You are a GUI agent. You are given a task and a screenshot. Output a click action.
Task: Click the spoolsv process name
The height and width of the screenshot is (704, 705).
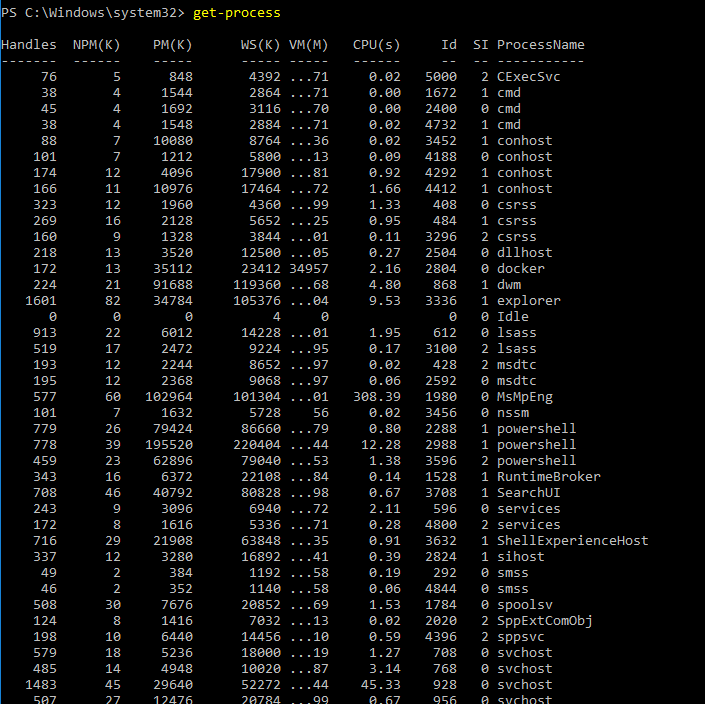coord(525,605)
